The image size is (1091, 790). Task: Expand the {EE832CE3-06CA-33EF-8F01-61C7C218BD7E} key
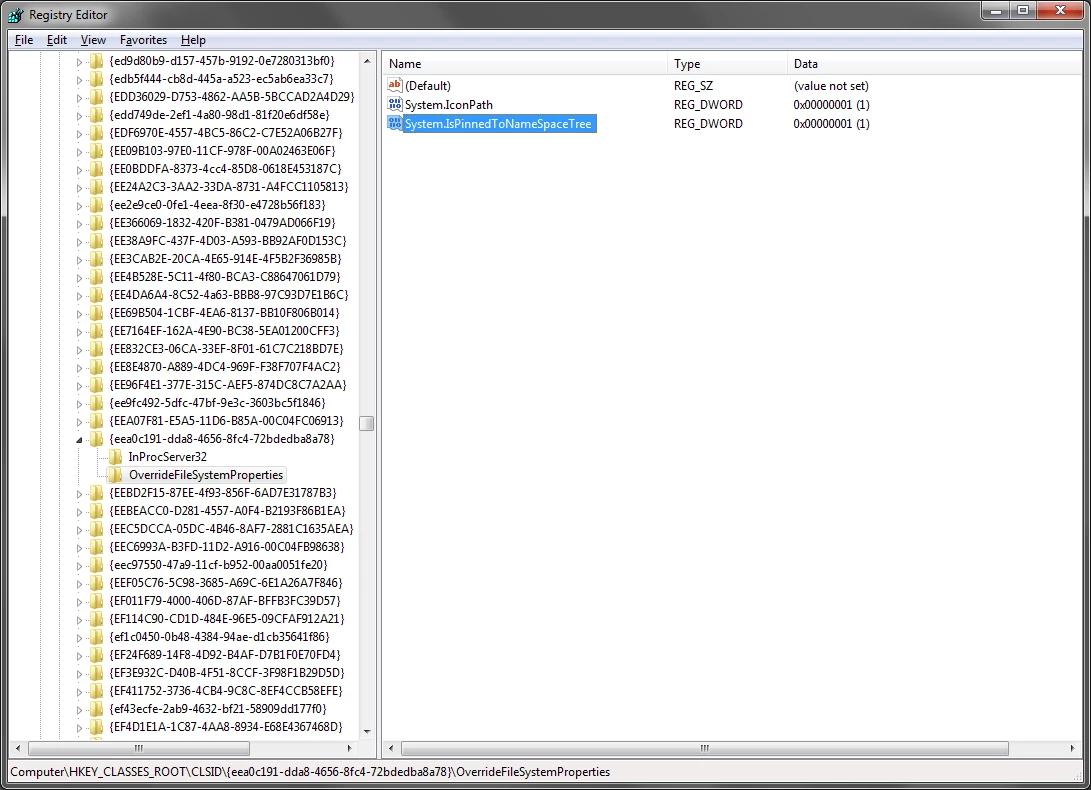(x=79, y=349)
